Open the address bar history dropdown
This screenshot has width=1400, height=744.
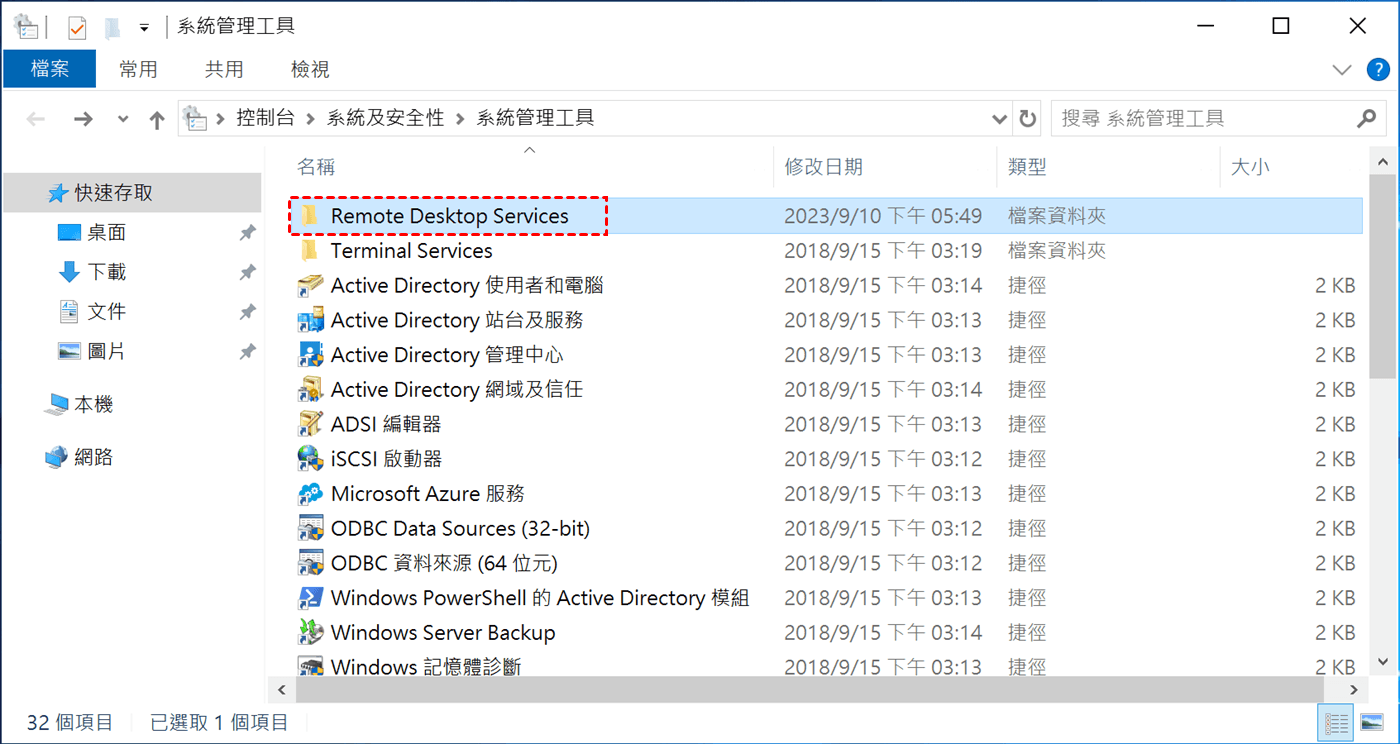[999, 119]
